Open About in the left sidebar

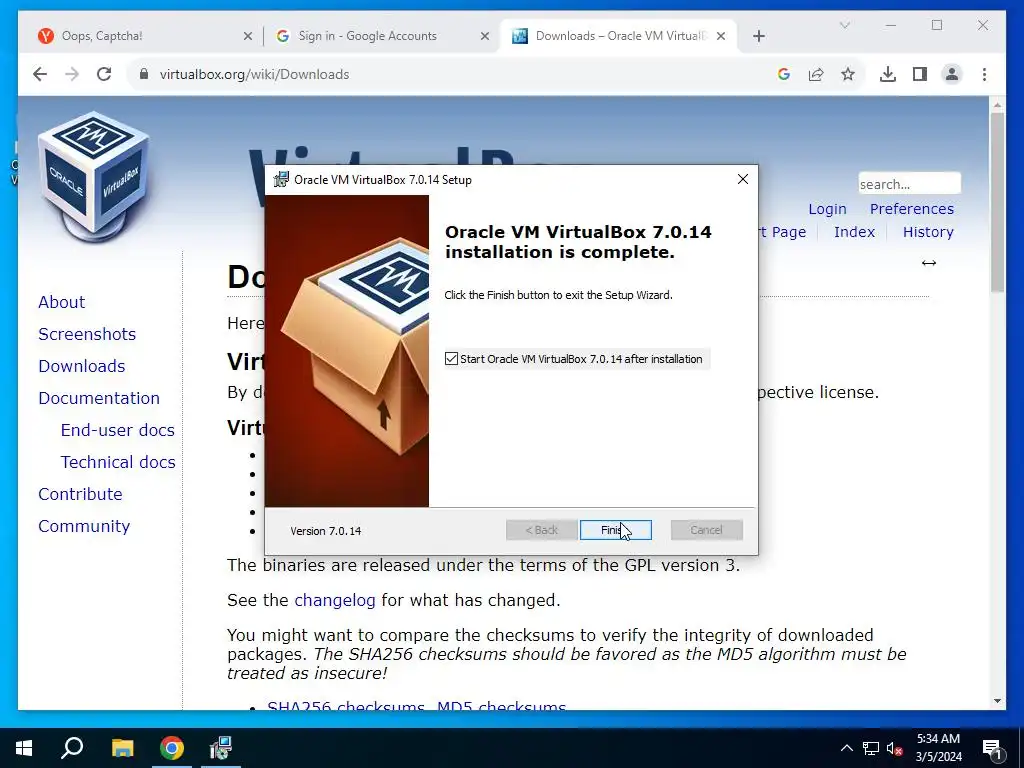(61, 302)
